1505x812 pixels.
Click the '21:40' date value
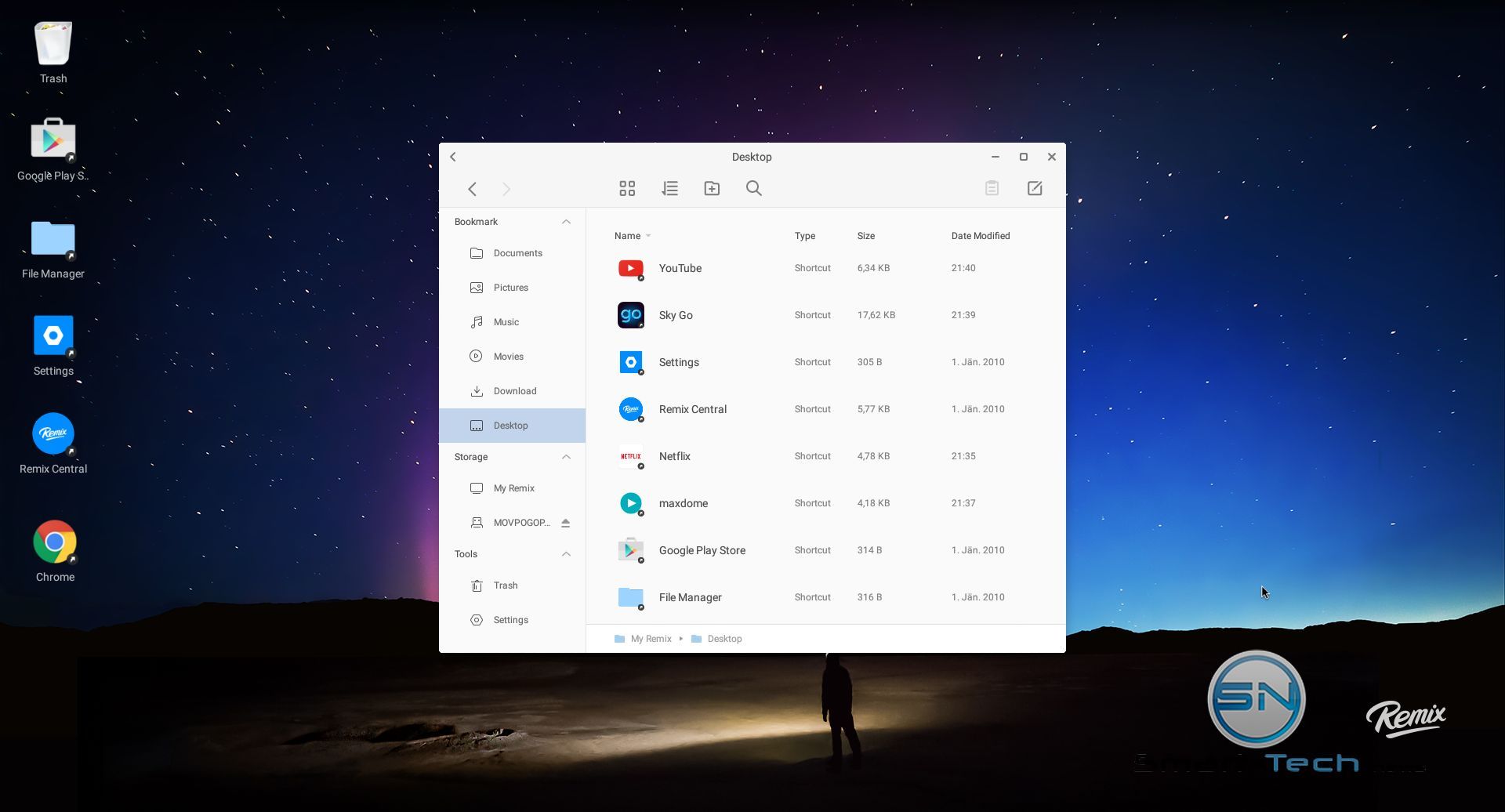(x=963, y=268)
